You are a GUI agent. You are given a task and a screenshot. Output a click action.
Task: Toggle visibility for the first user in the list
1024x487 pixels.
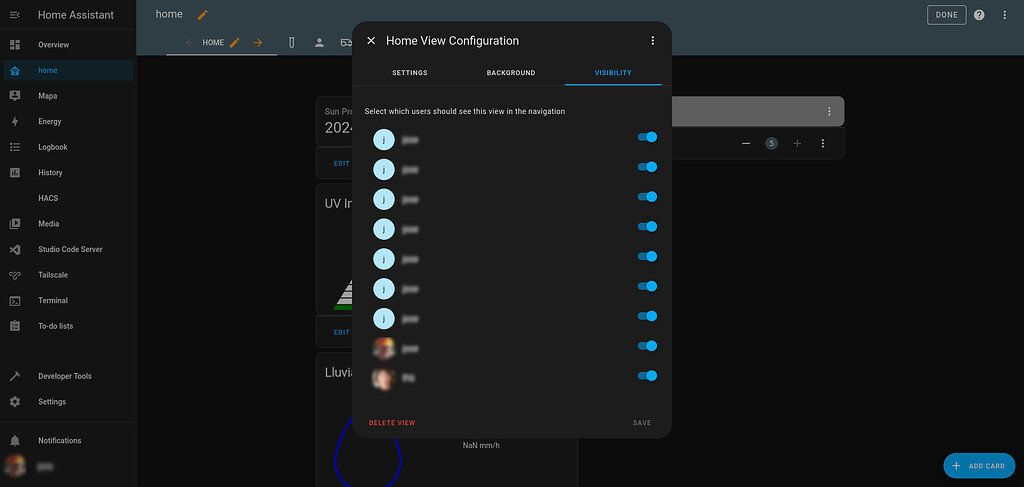[647, 137]
